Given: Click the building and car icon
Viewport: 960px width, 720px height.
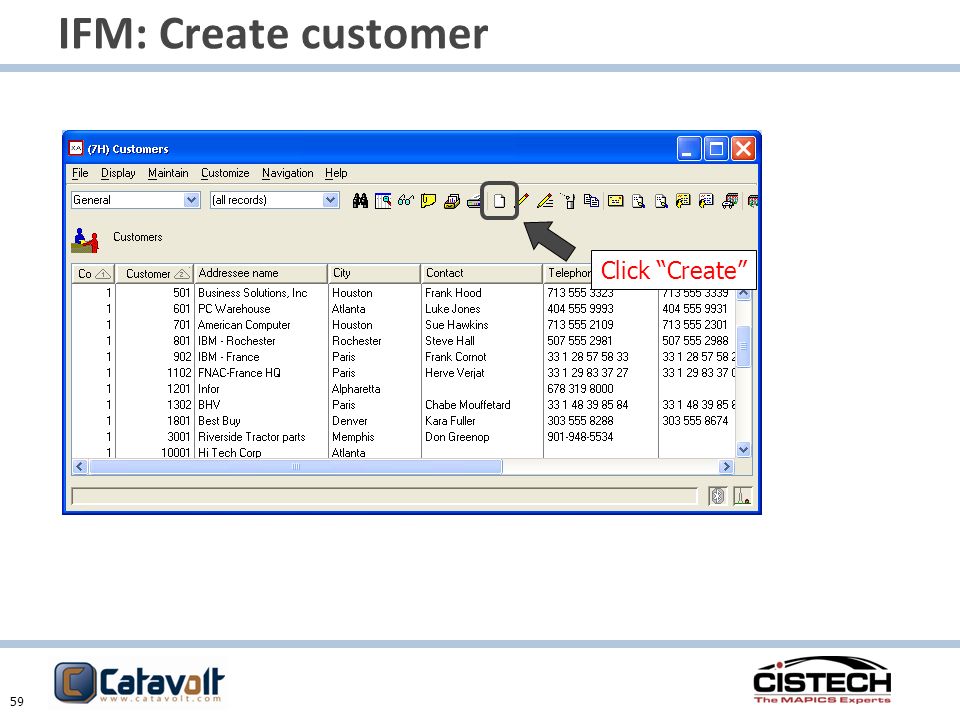Looking at the screenshot, I should 730,201.
